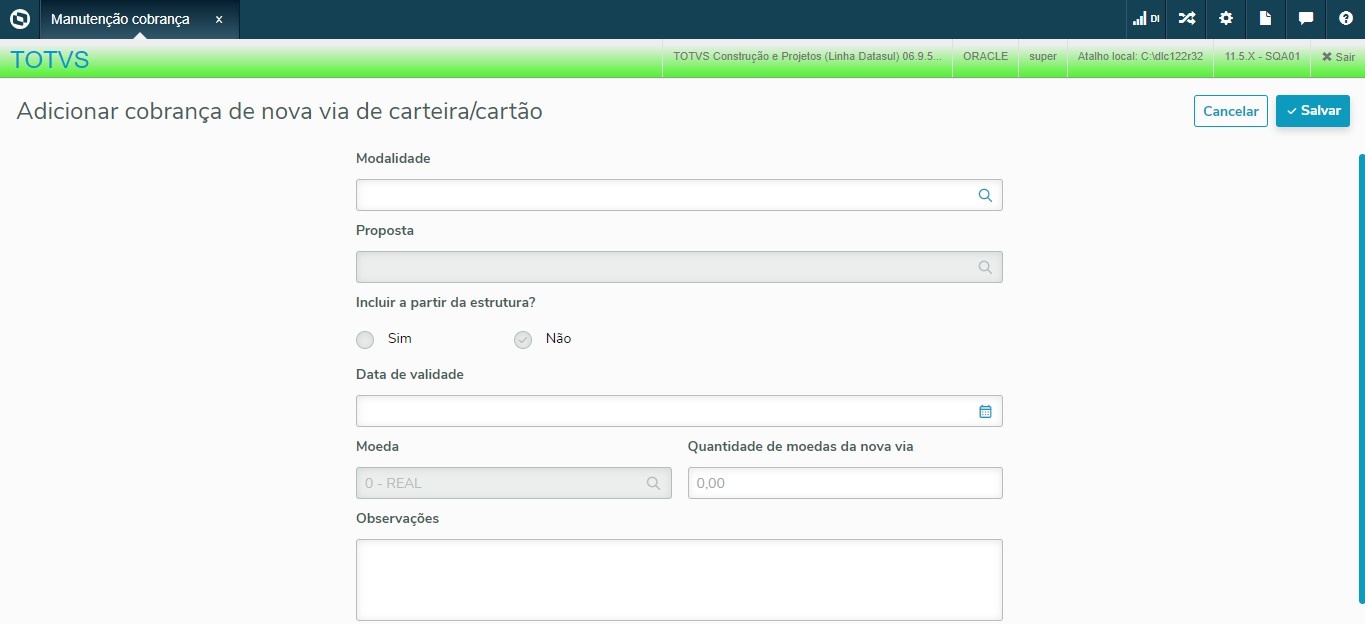The image size is (1365, 624).
Task: Click the super user label
Action: point(1043,57)
